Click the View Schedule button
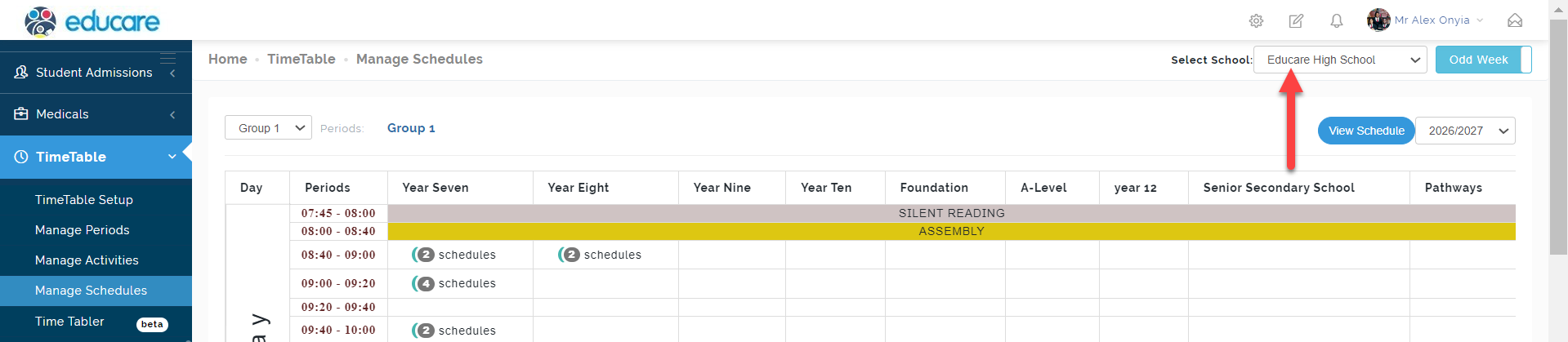Viewport: 1568px width, 342px height. click(1365, 131)
